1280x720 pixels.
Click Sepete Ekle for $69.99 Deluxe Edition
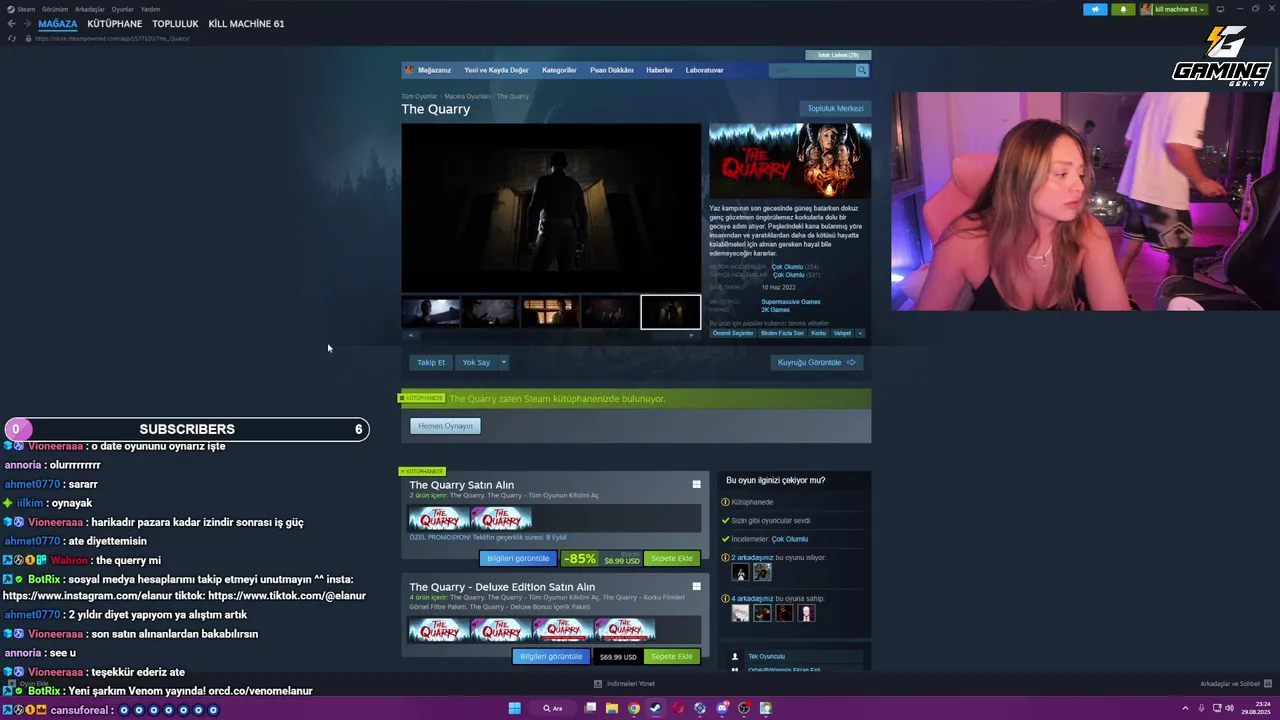(672, 657)
